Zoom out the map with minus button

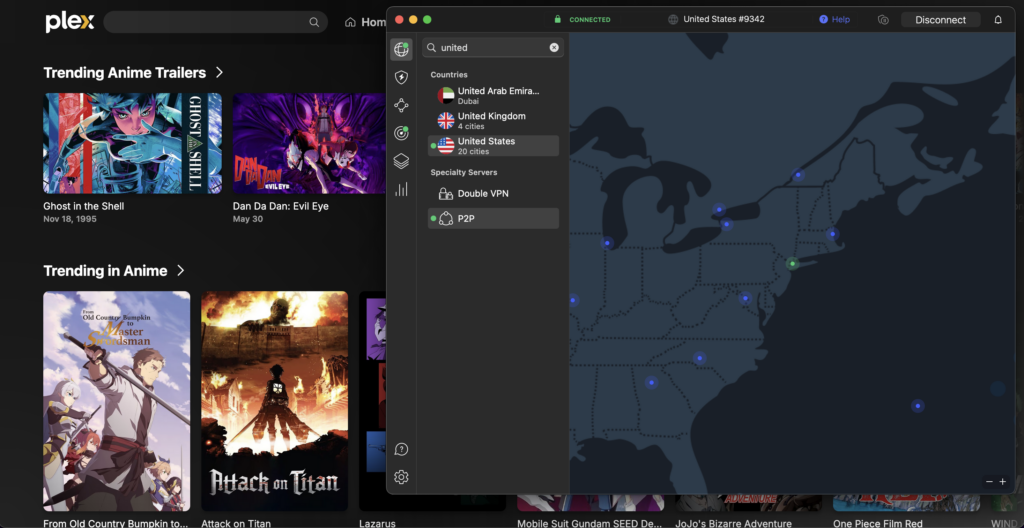[x=989, y=482]
